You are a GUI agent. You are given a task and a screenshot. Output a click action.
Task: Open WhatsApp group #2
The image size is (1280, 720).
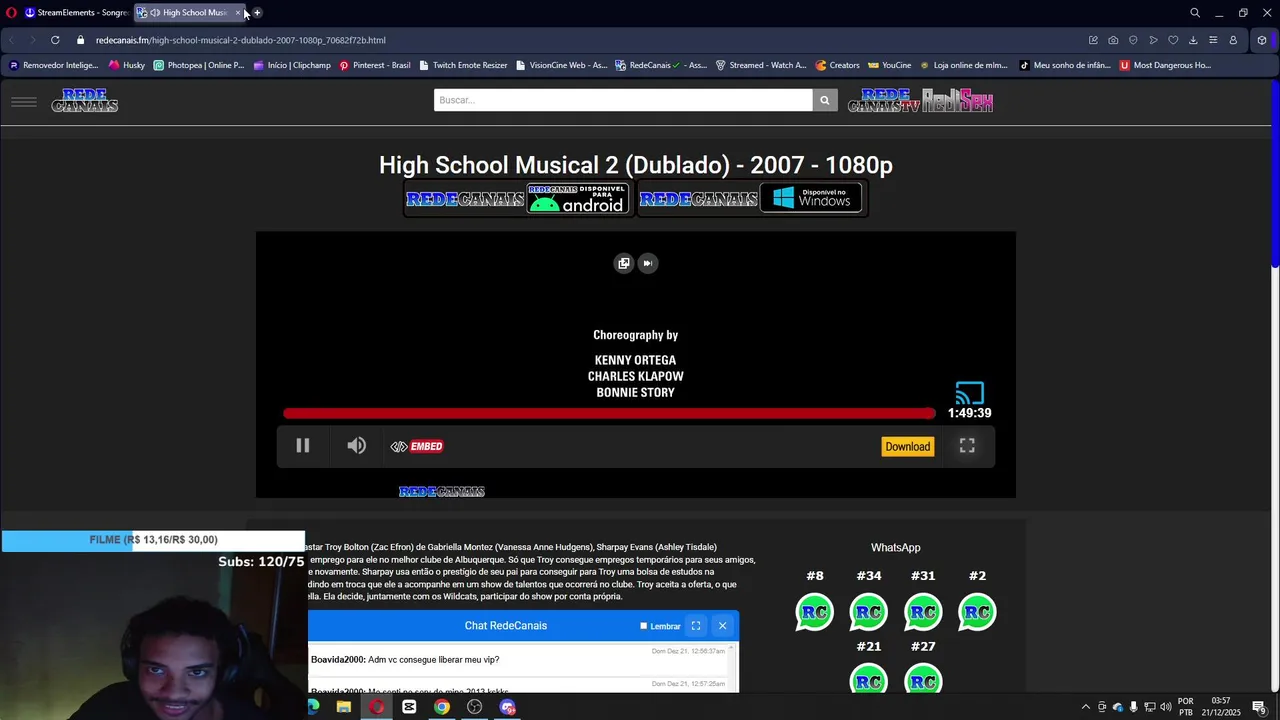[x=977, y=611]
